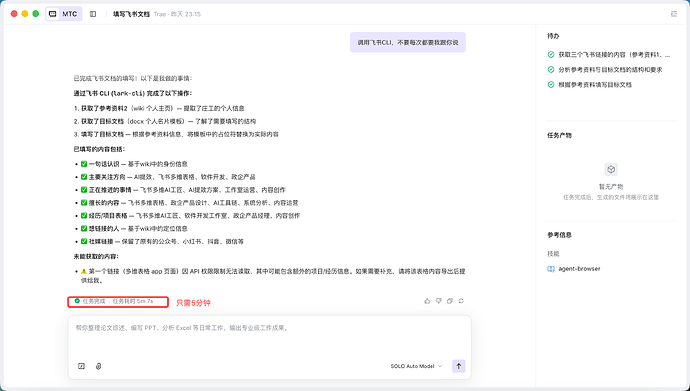Send the message with the up-arrow button

click(459, 366)
